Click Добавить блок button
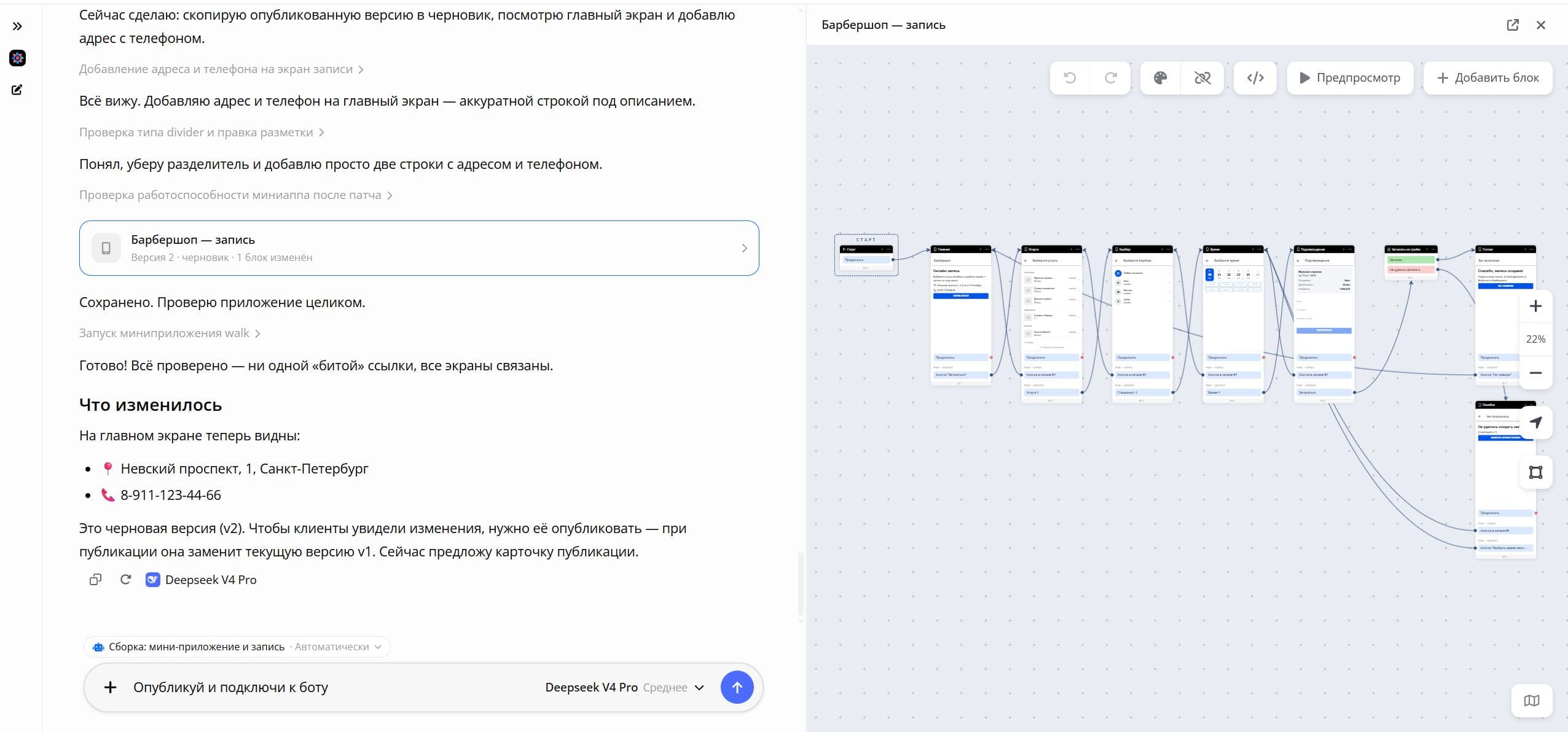Screen dimensions: 1568x732 point(1488,78)
